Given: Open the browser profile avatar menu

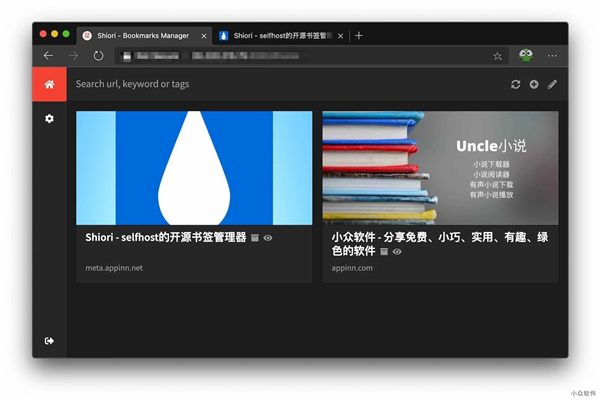Looking at the screenshot, I should (x=525, y=56).
